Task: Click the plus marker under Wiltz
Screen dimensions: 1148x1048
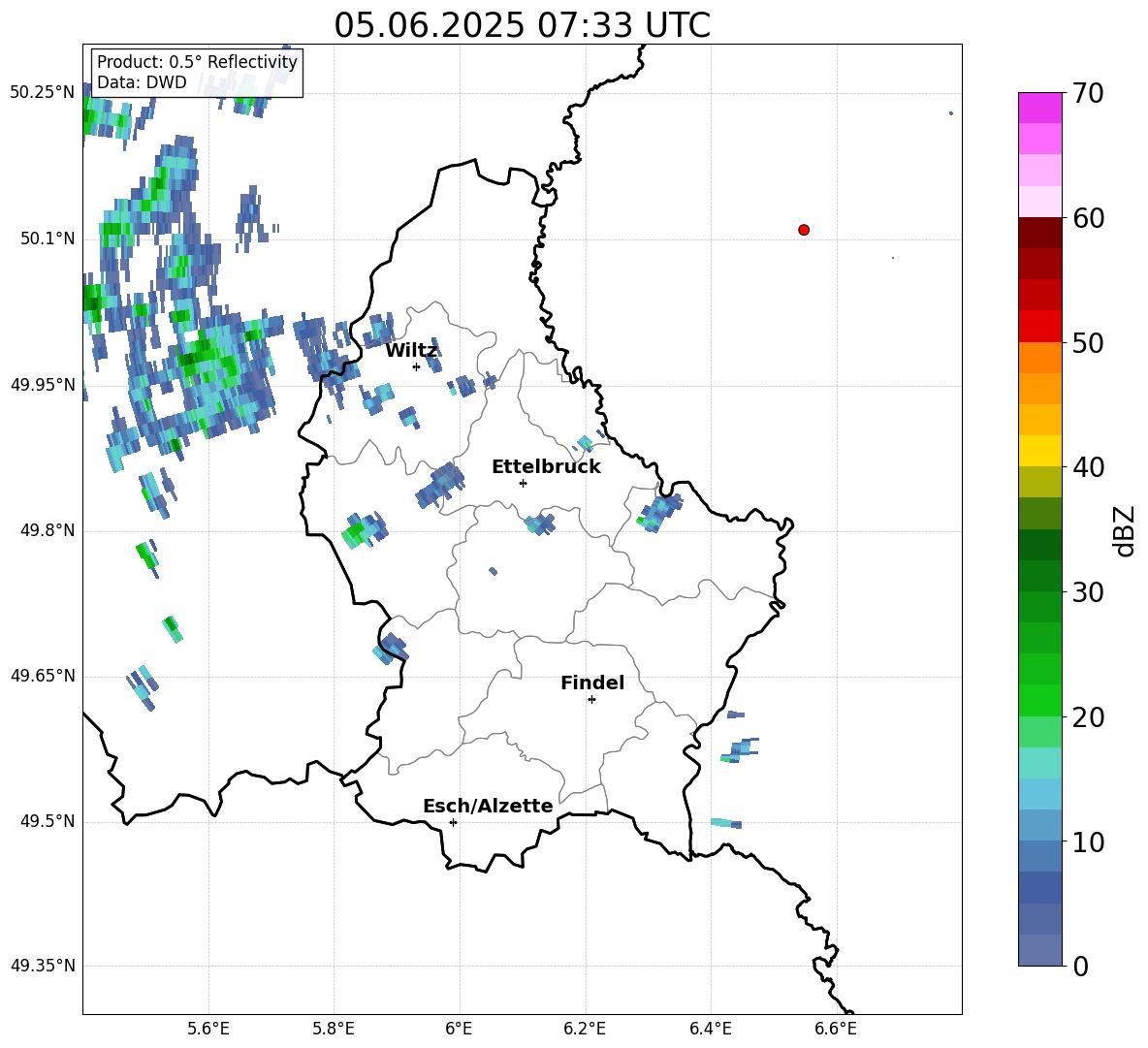Action: tap(417, 366)
